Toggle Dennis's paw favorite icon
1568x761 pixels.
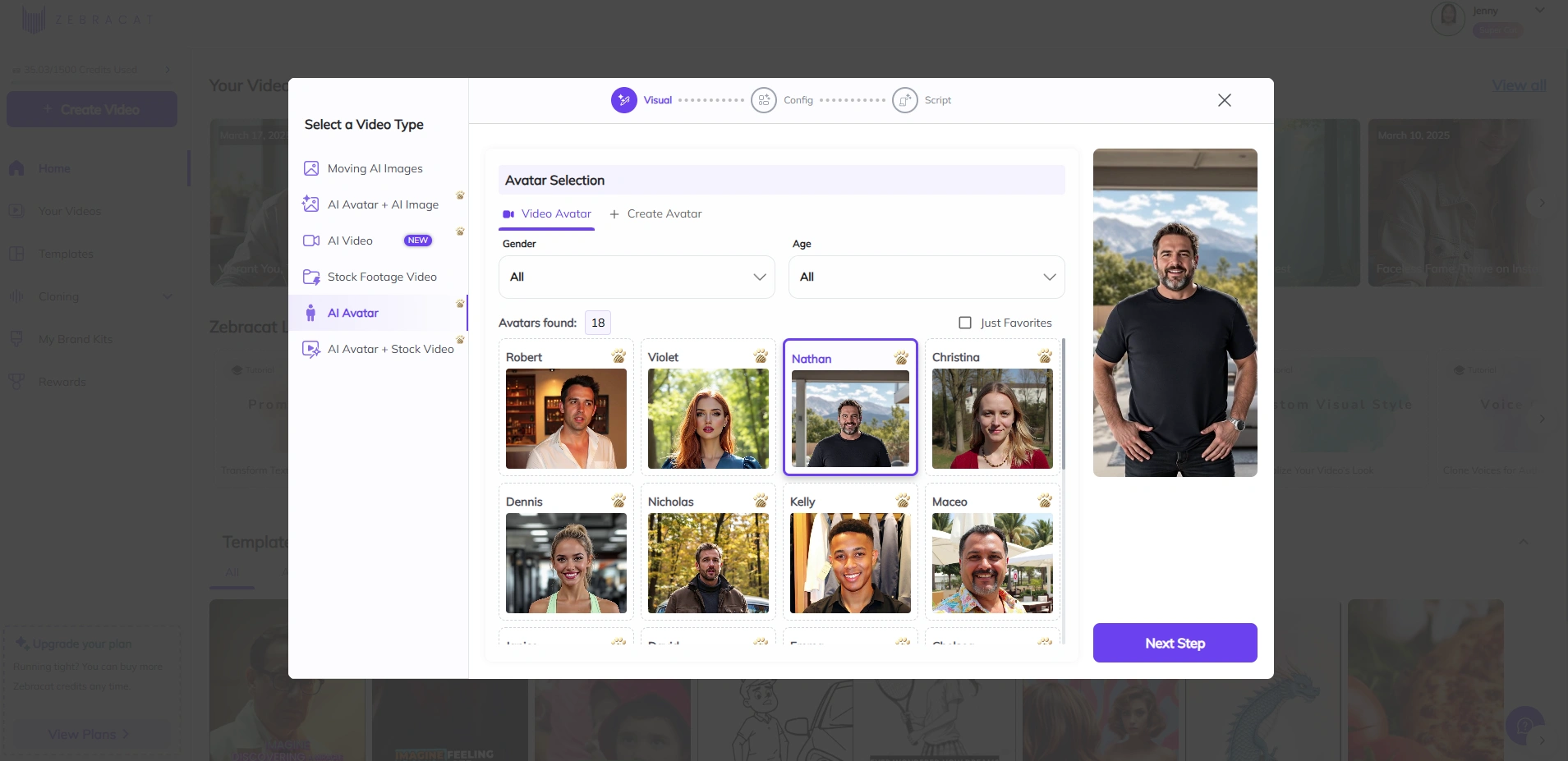(x=618, y=501)
